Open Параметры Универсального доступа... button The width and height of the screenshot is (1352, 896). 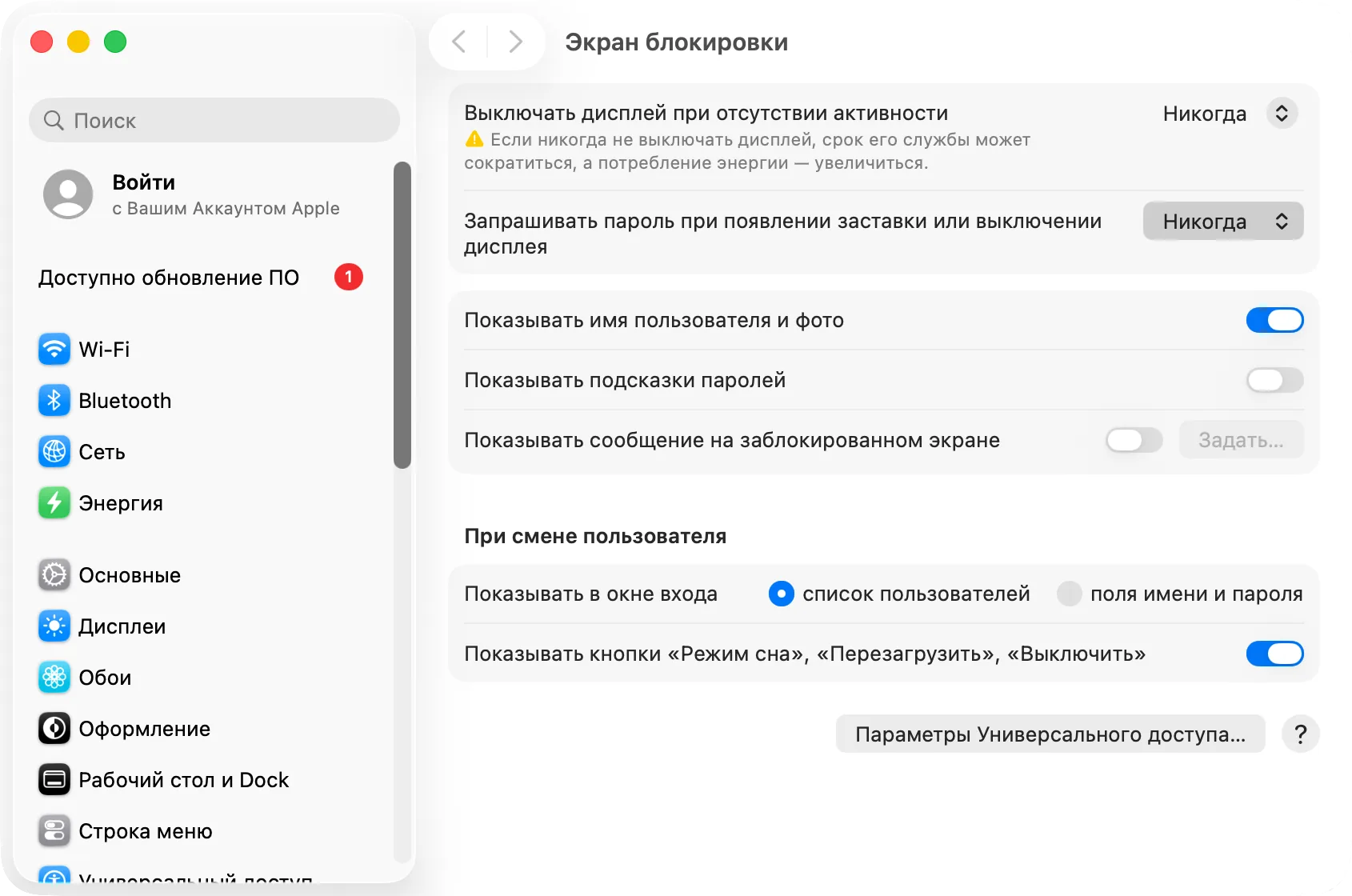point(1050,734)
